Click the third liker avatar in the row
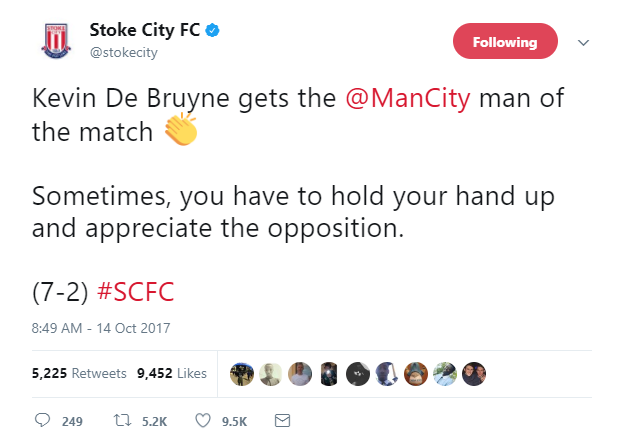The height and width of the screenshot is (442, 624). pyautogui.click(x=299, y=373)
